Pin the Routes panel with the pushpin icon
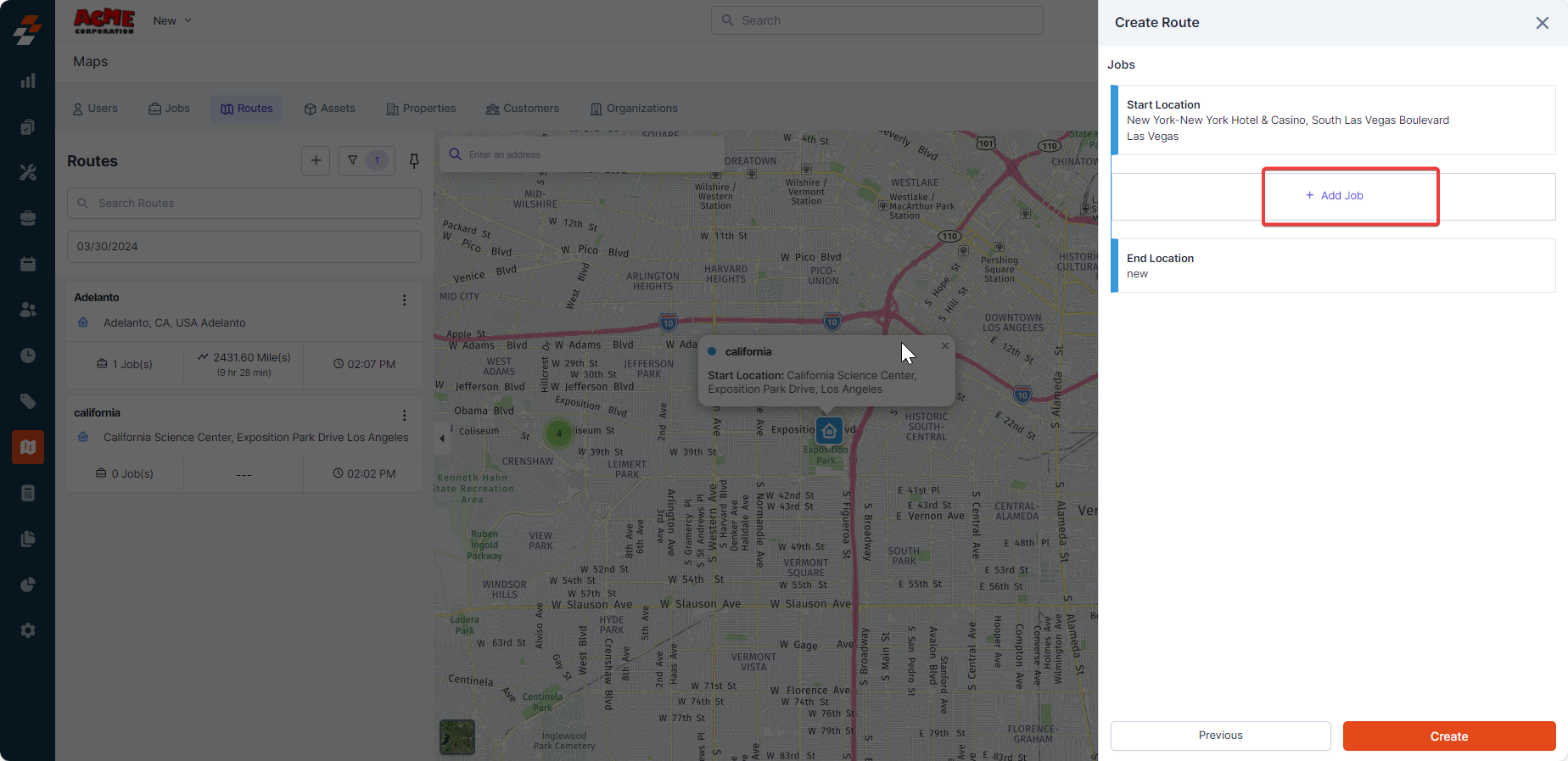Image resolution: width=1568 pixels, height=761 pixels. pos(414,160)
